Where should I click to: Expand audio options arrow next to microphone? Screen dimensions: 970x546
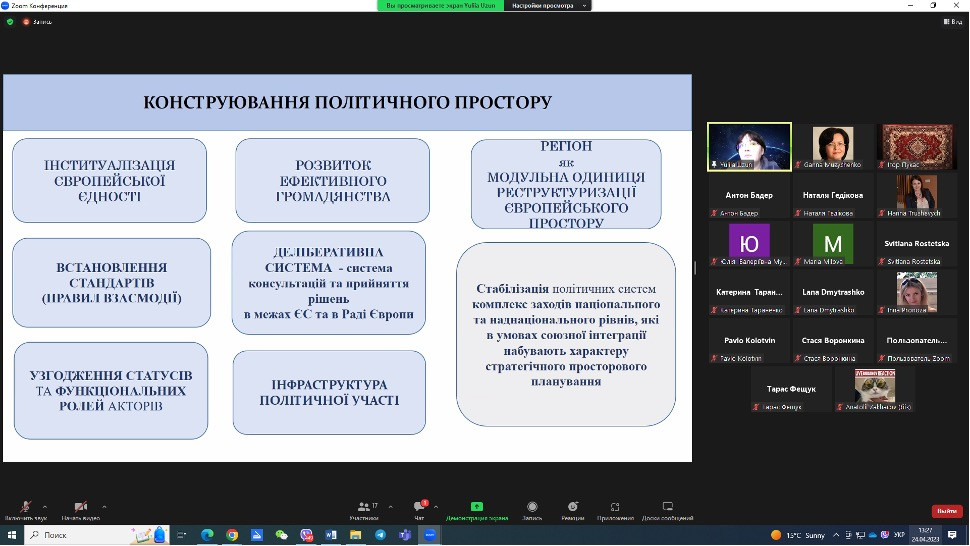click(x=45, y=506)
